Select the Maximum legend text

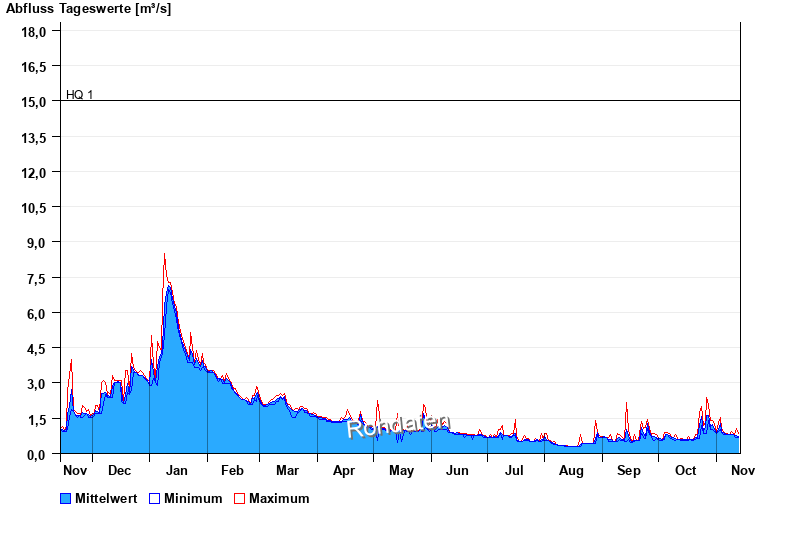pyautogui.click(x=279, y=498)
